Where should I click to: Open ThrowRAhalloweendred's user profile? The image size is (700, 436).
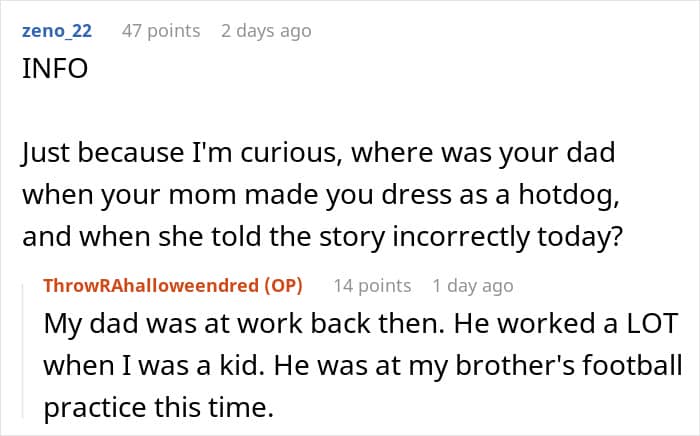pos(137,286)
